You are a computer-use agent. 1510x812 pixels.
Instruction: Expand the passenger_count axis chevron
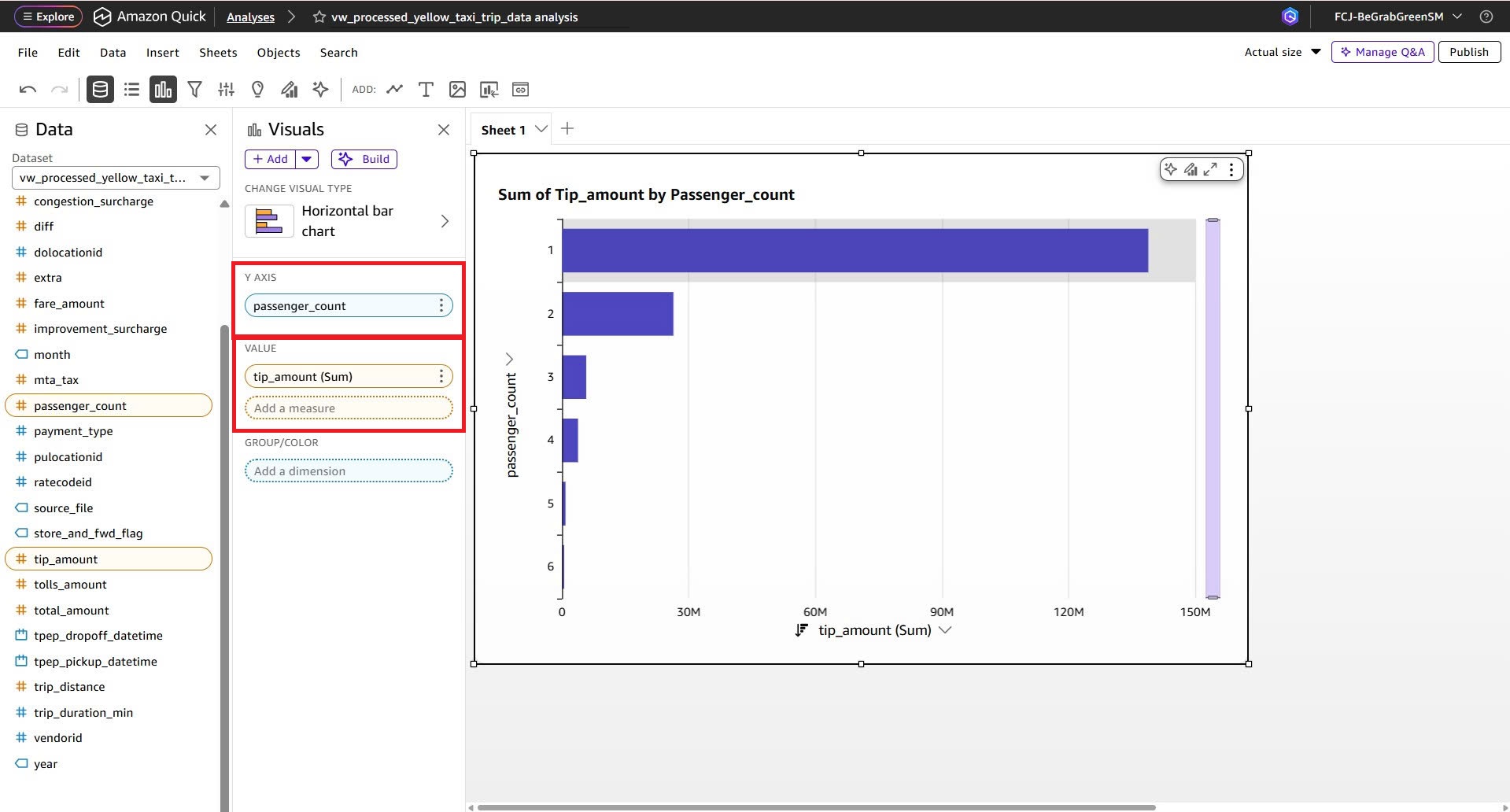[x=509, y=359]
